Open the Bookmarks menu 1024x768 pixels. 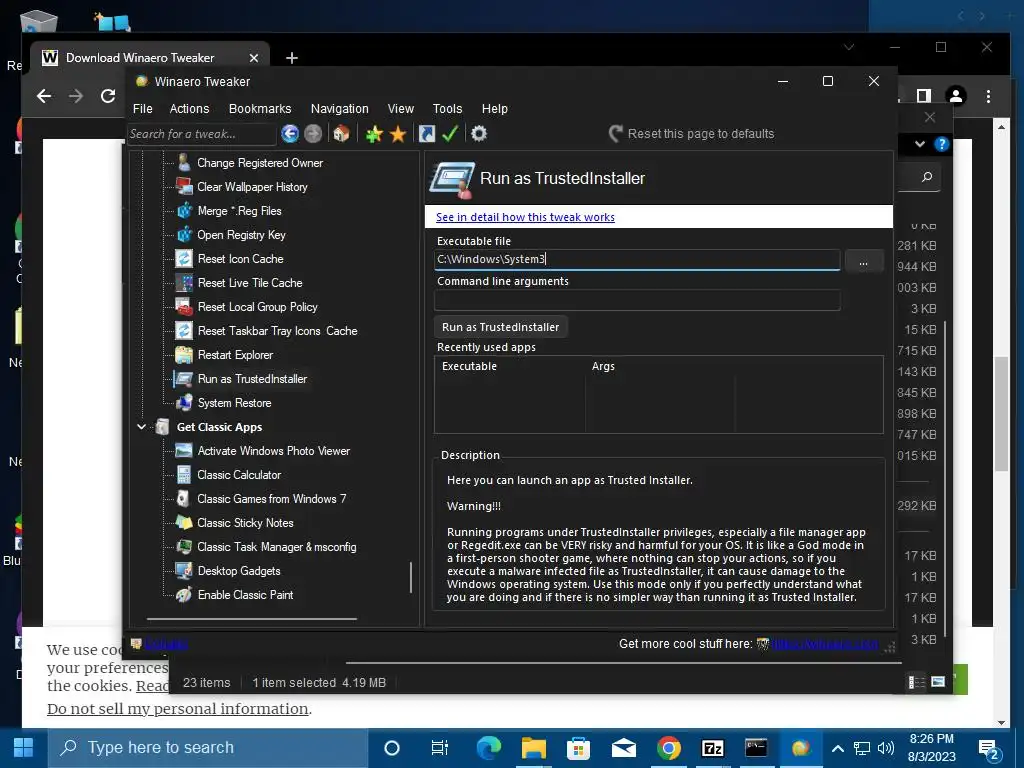pyautogui.click(x=260, y=108)
